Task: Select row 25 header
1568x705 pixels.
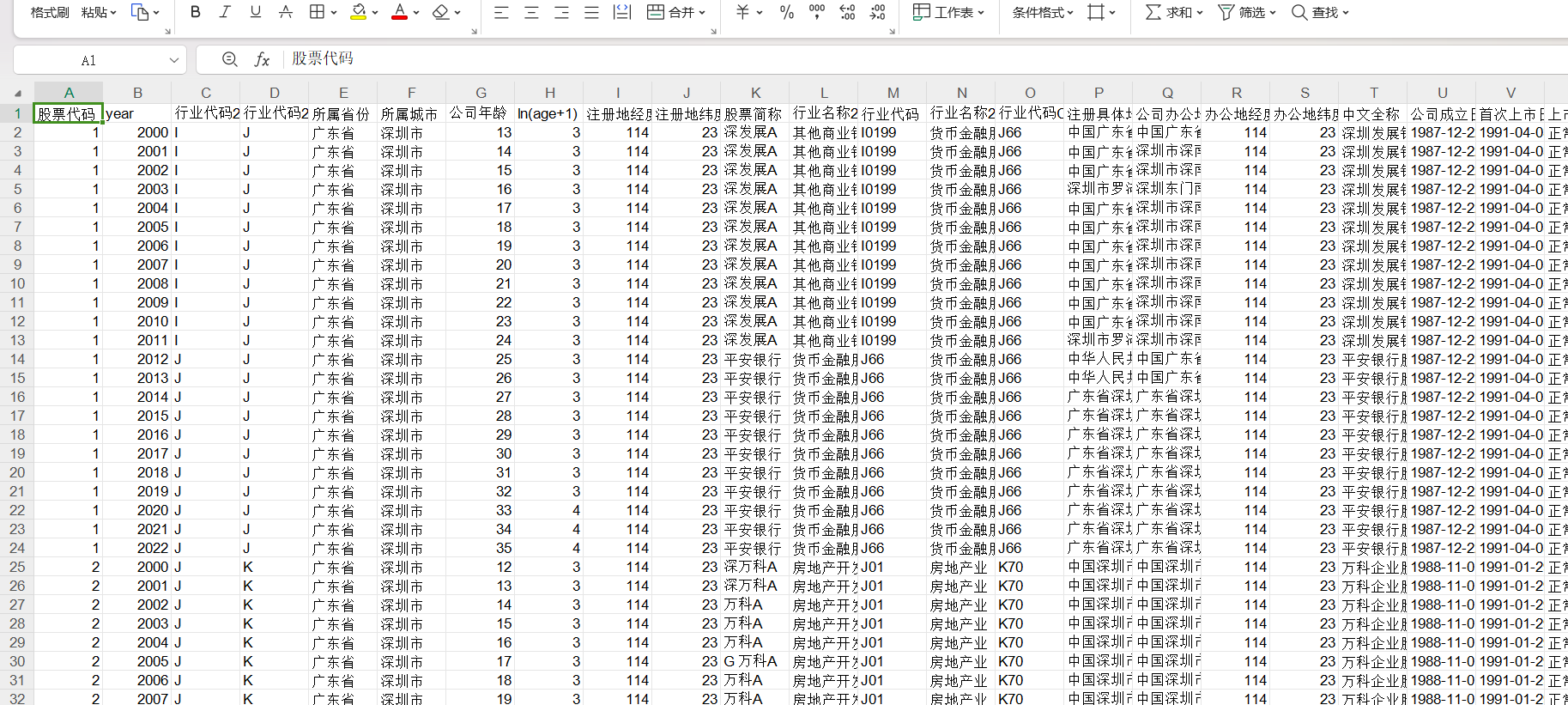Action: [x=17, y=567]
